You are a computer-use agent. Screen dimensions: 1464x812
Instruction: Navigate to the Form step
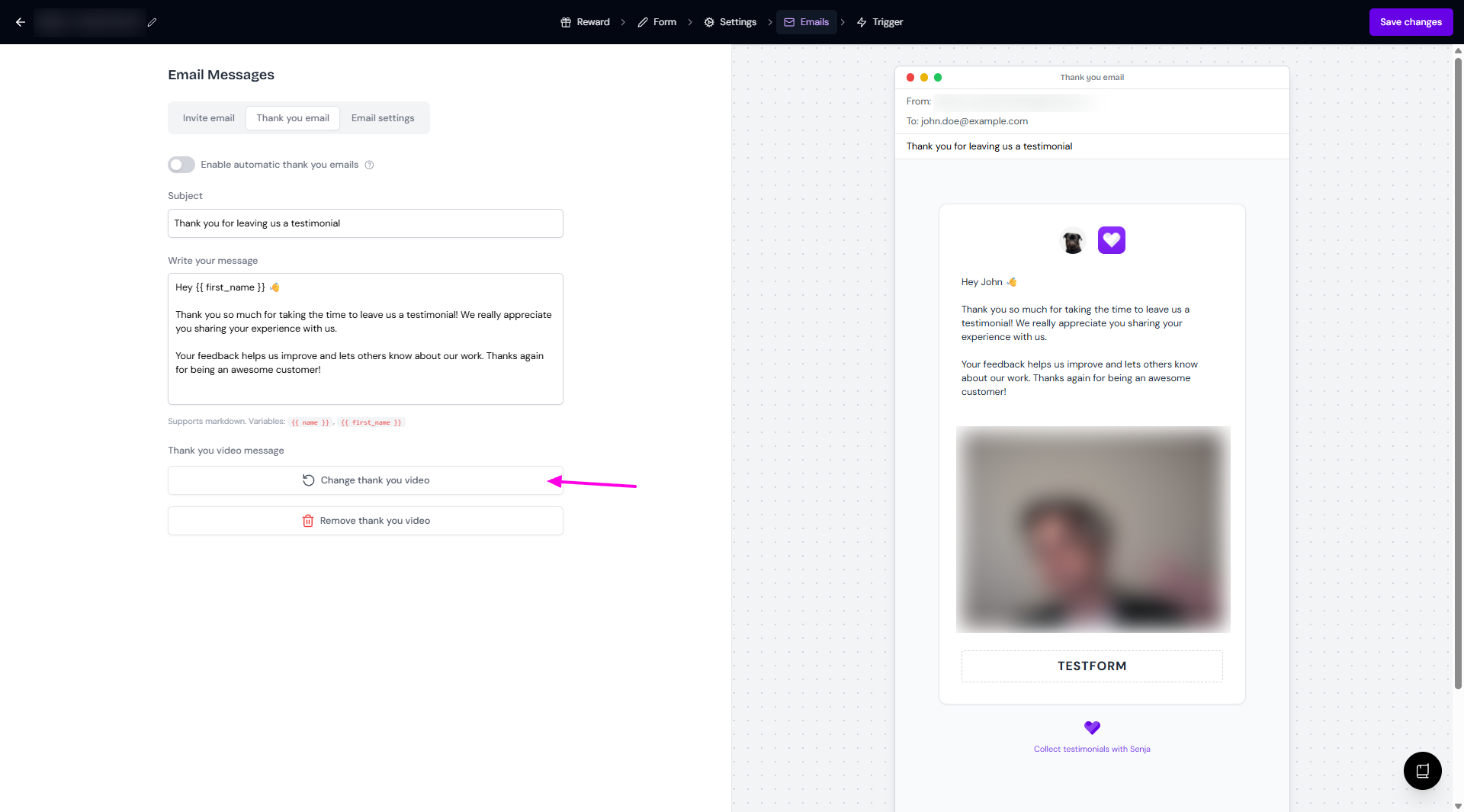pyautogui.click(x=657, y=22)
